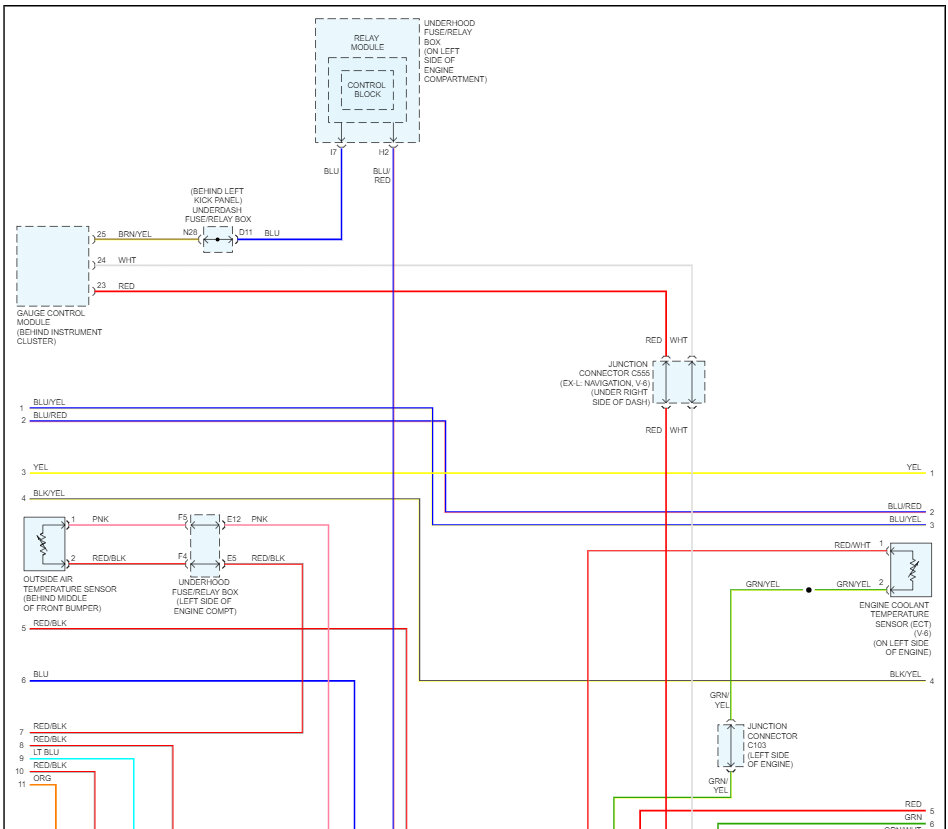The image size is (948, 829).
Task: Click the ENGINE COOLANT TEMPERATURE SENSOR caption
Action: [894, 628]
